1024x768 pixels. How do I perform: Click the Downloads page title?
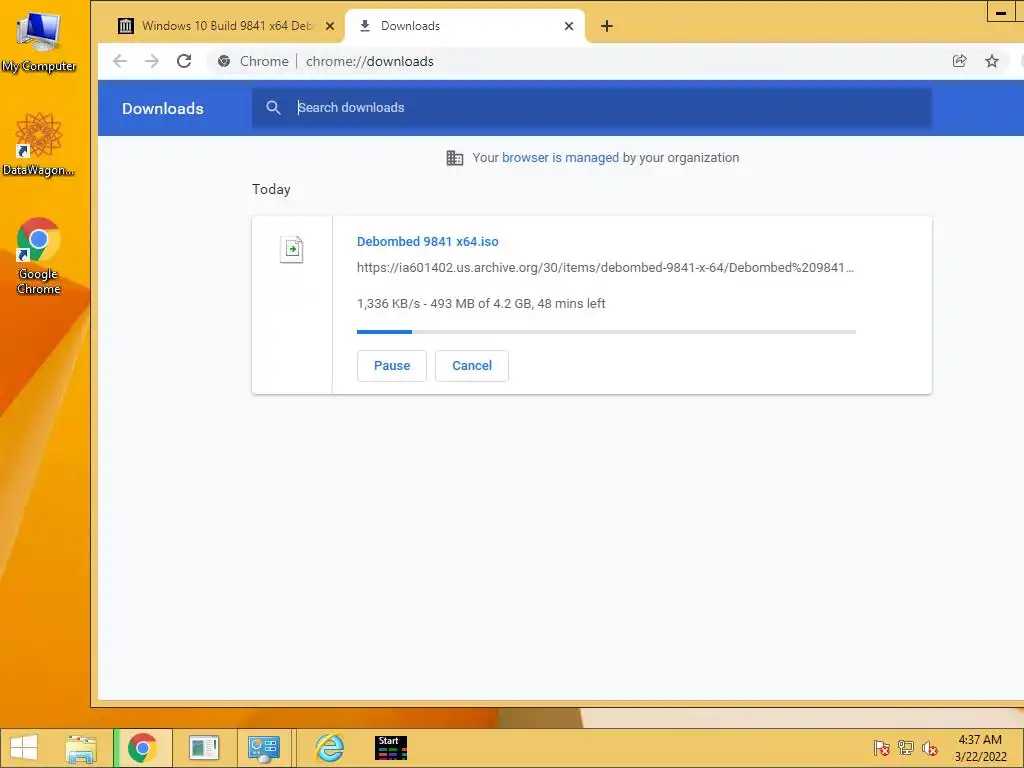[163, 108]
